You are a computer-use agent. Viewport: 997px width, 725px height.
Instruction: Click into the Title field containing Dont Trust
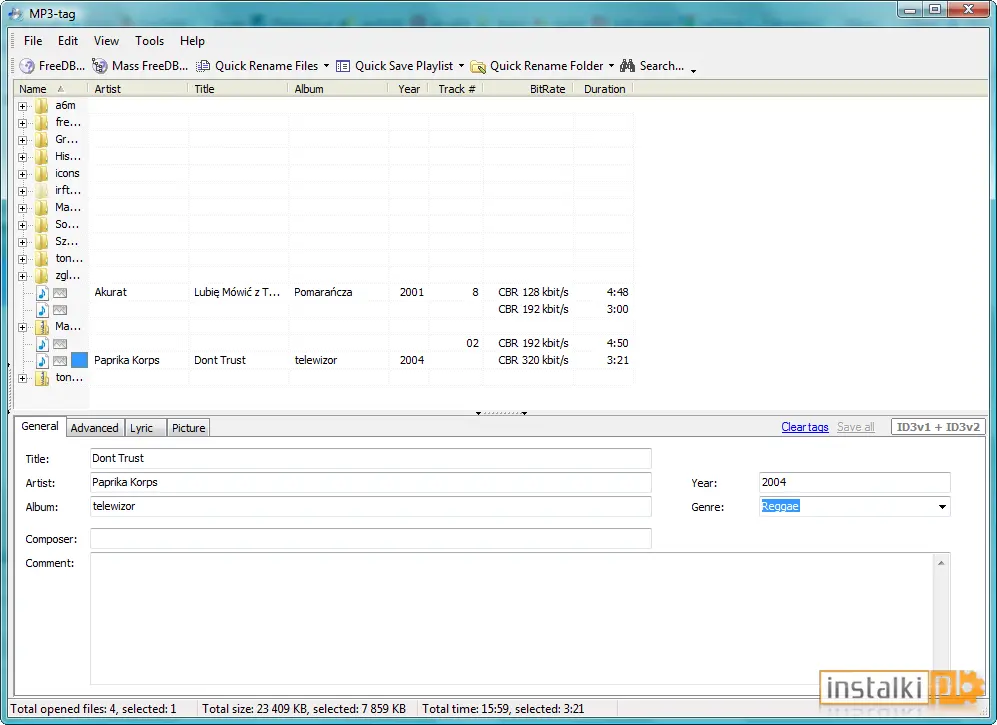click(x=371, y=459)
